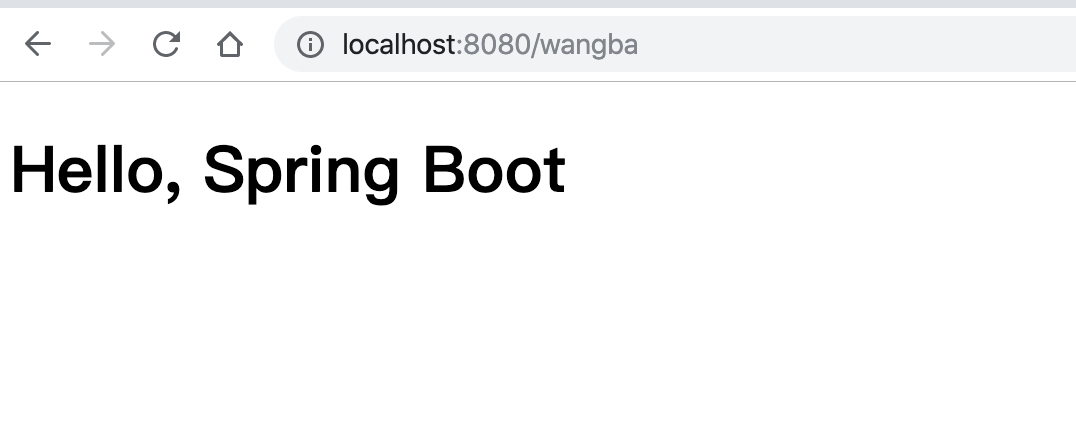This screenshot has width=1076, height=442.
Task: Click the greyed-out forward arrow
Action: point(102,45)
